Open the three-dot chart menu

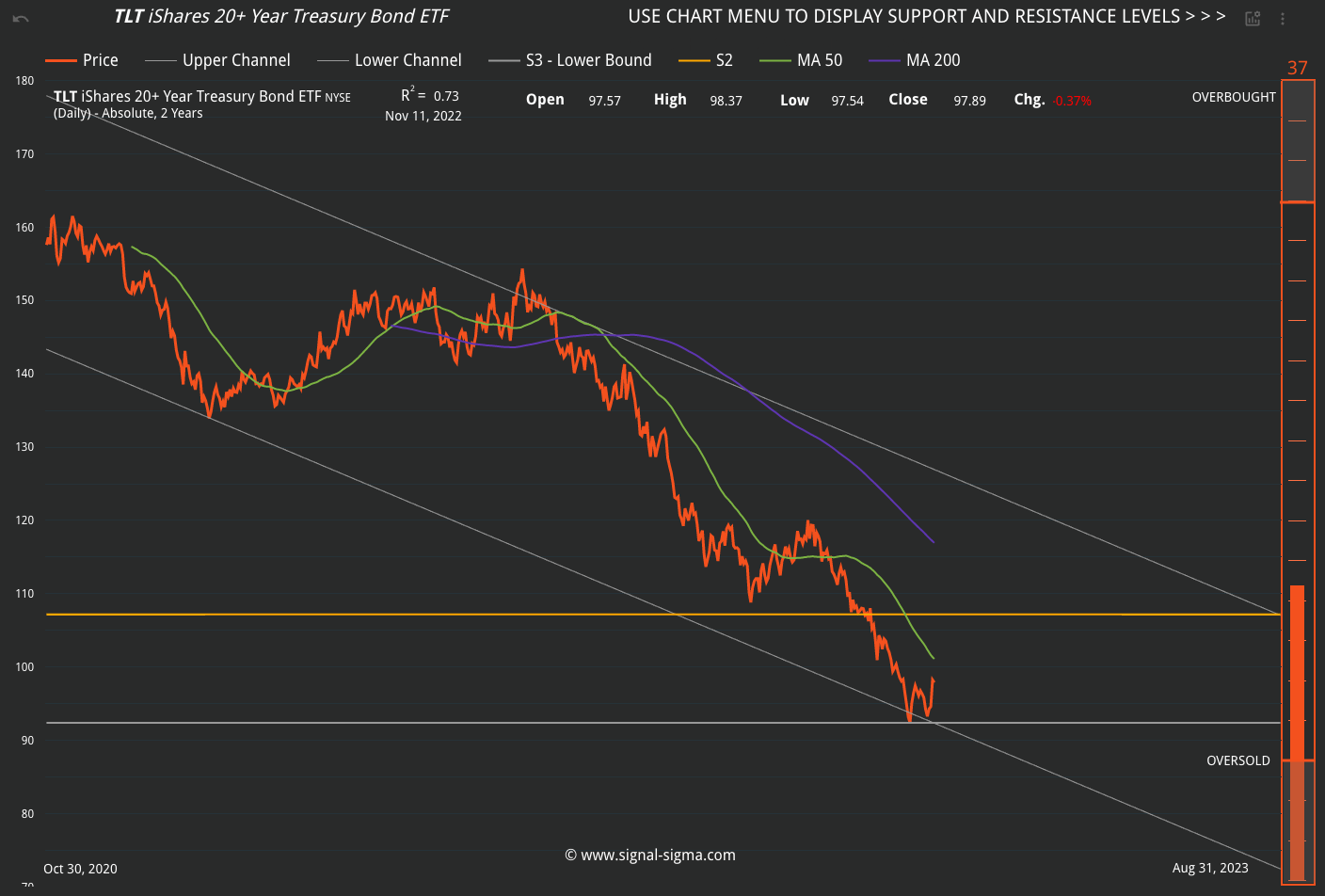(1283, 18)
